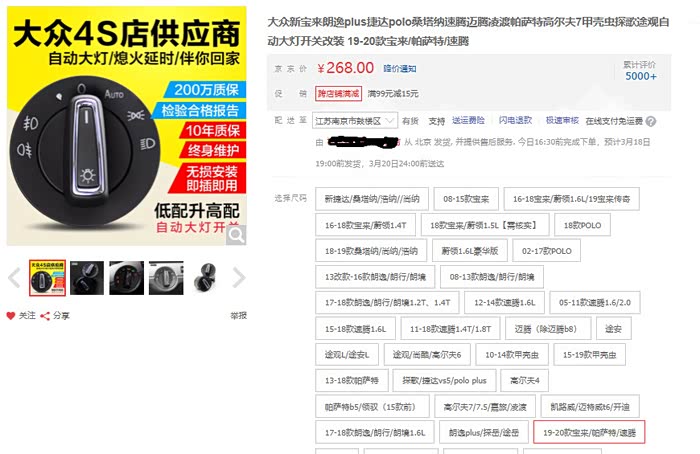The image size is (700, 454).
Task: Click 闪电退款 service link
Action: [515, 120]
